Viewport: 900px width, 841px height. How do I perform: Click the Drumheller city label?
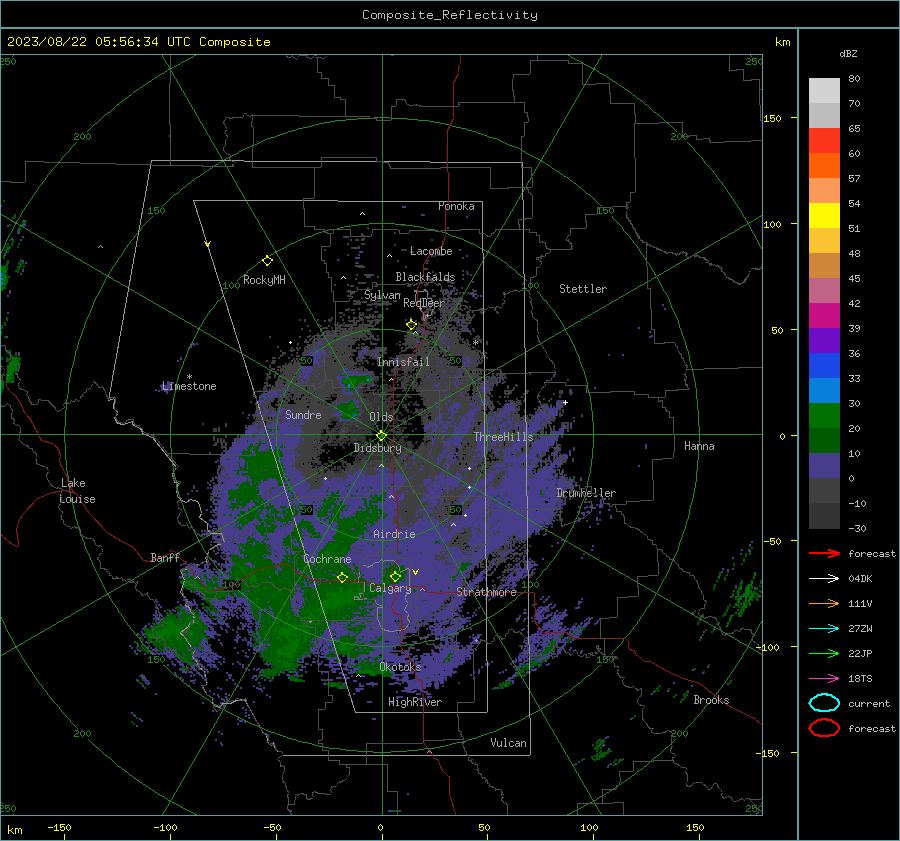pos(586,493)
